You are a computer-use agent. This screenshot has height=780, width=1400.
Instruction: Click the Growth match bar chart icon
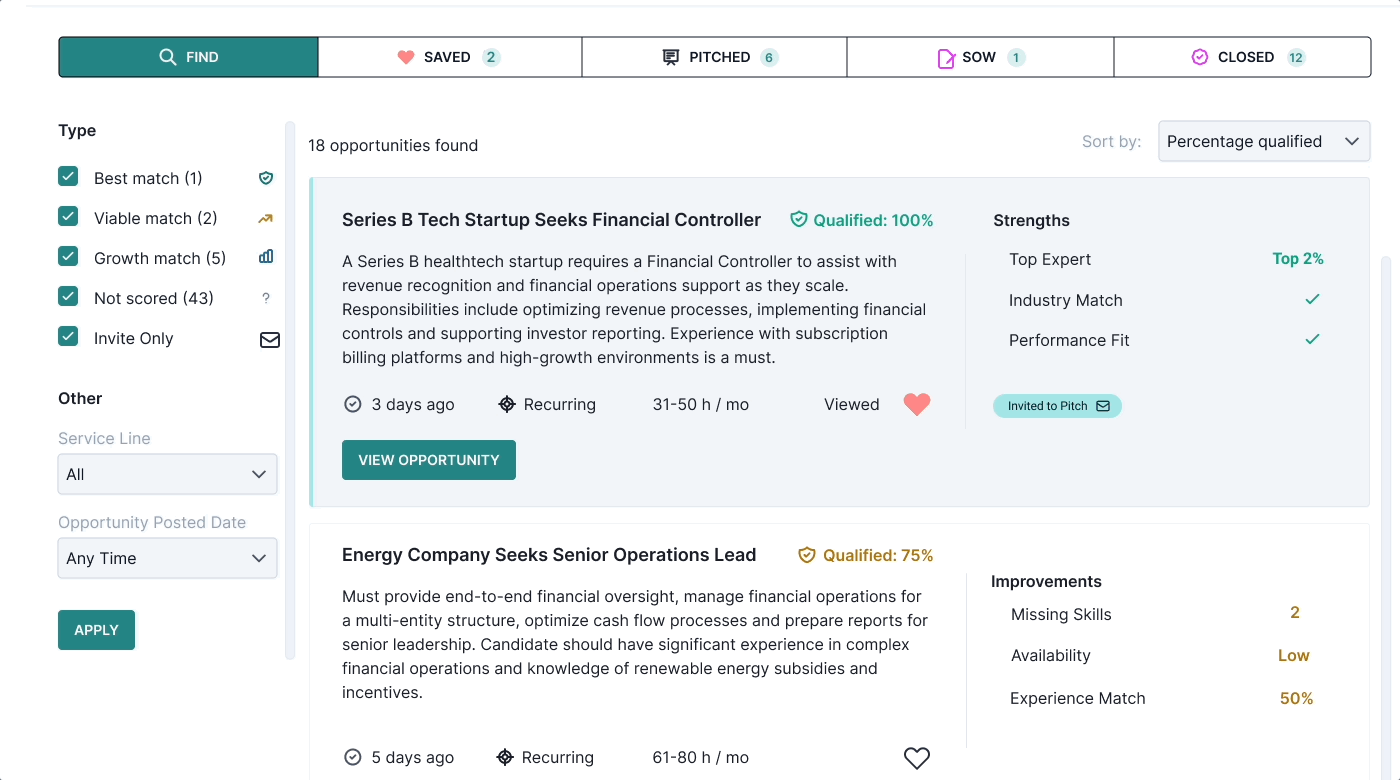pyautogui.click(x=266, y=257)
